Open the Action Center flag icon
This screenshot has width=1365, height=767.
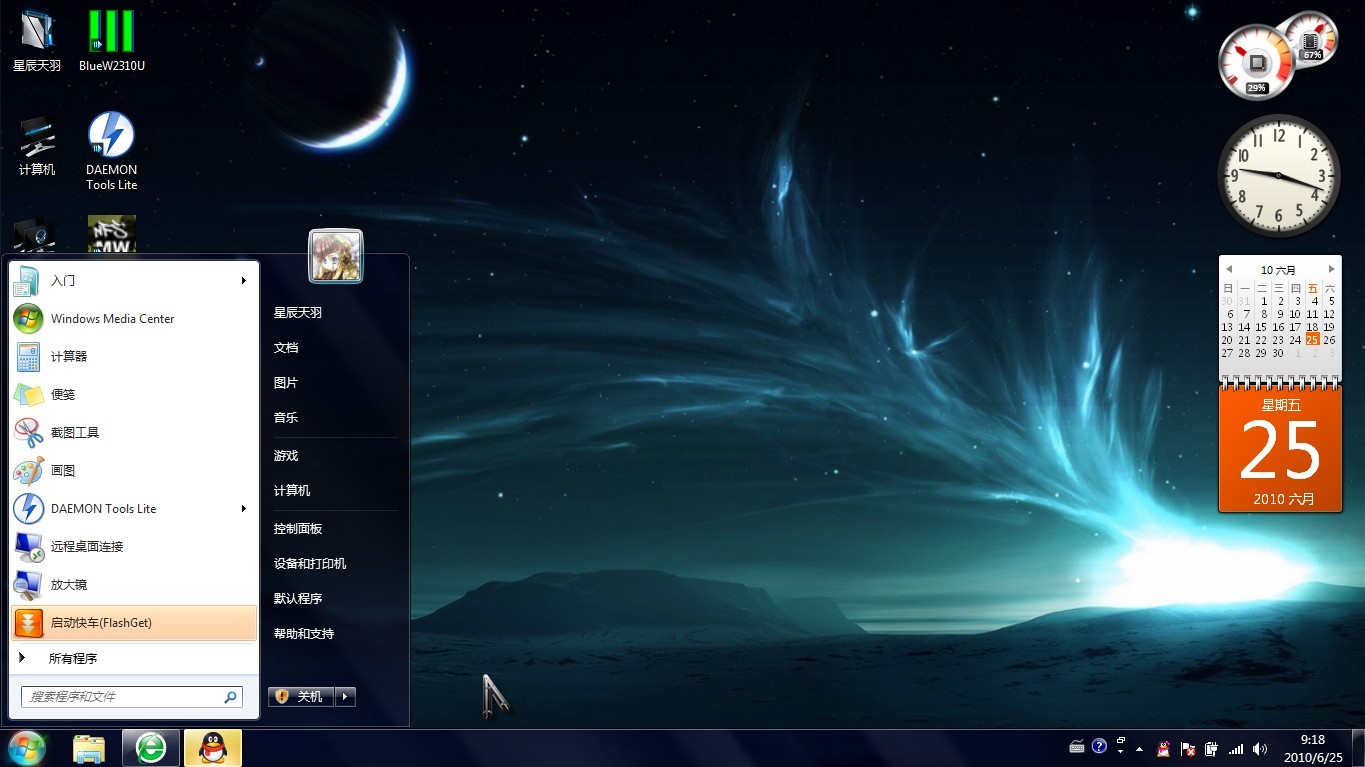pyautogui.click(x=1188, y=748)
